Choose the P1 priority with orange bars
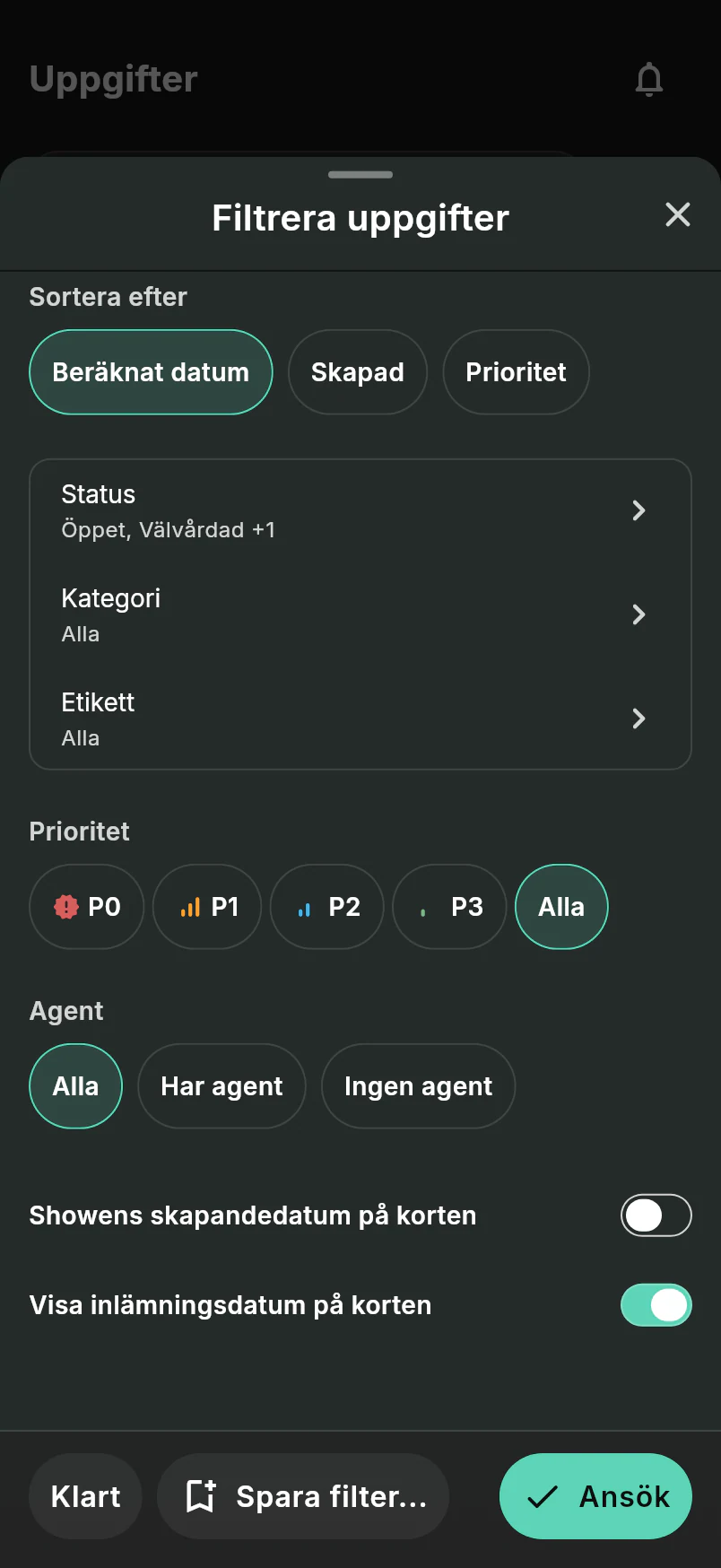This screenshot has width=721, height=1568. point(207,907)
